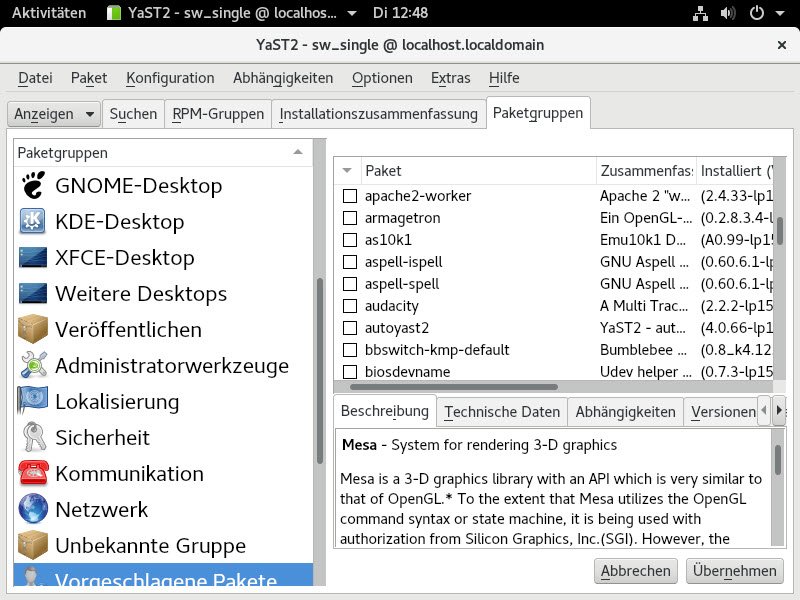
Task: Click the XFCE-Desktop screen icon
Action: 33,257
